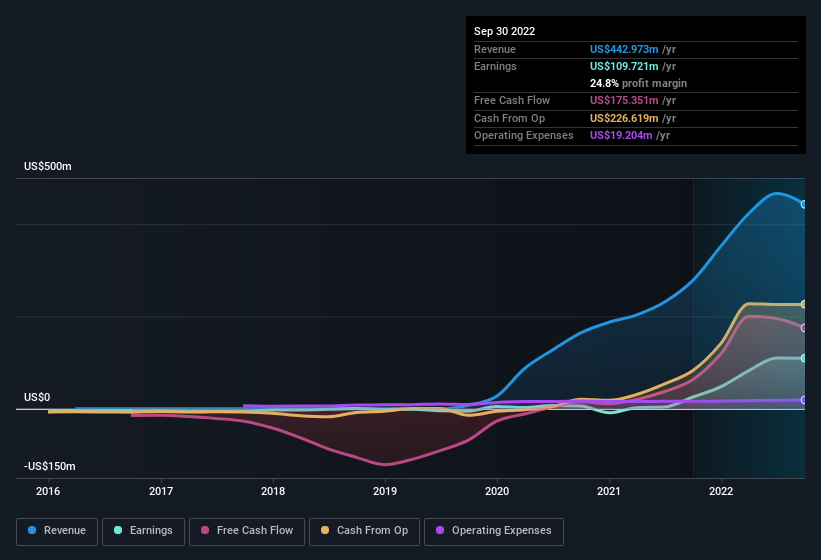This screenshot has width=821, height=560.
Task: Click the Revenue label in tooltip
Action: (495, 49)
